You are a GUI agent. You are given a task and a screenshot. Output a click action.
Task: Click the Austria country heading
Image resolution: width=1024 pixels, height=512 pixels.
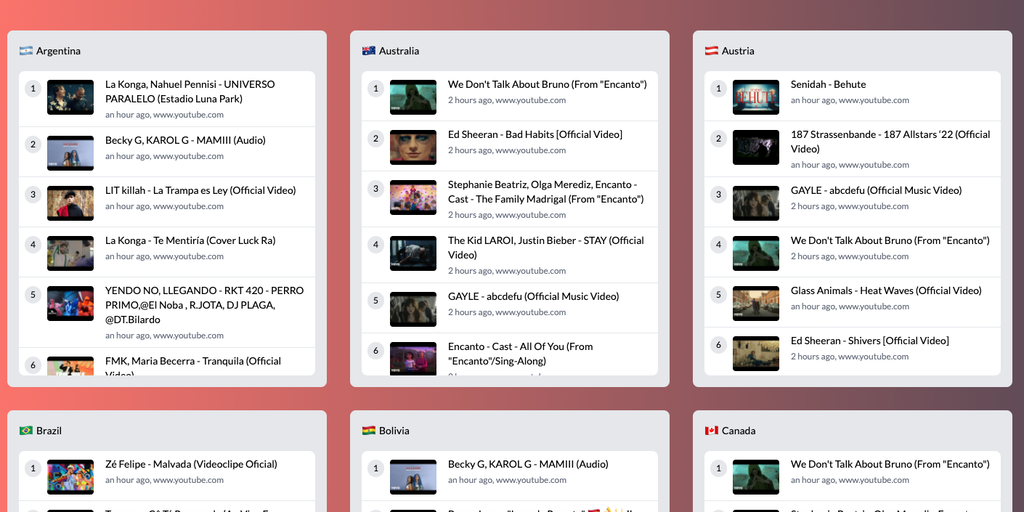(x=738, y=51)
